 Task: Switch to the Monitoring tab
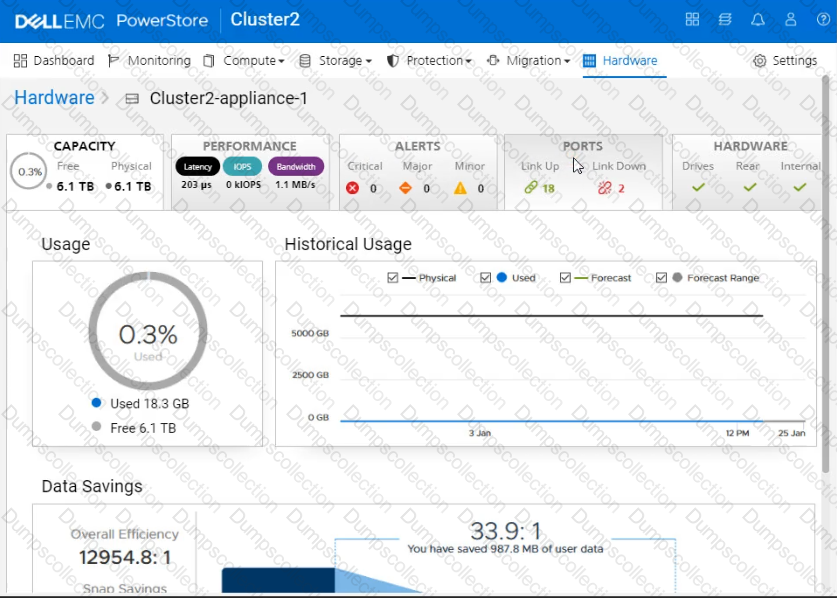point(149,61)
